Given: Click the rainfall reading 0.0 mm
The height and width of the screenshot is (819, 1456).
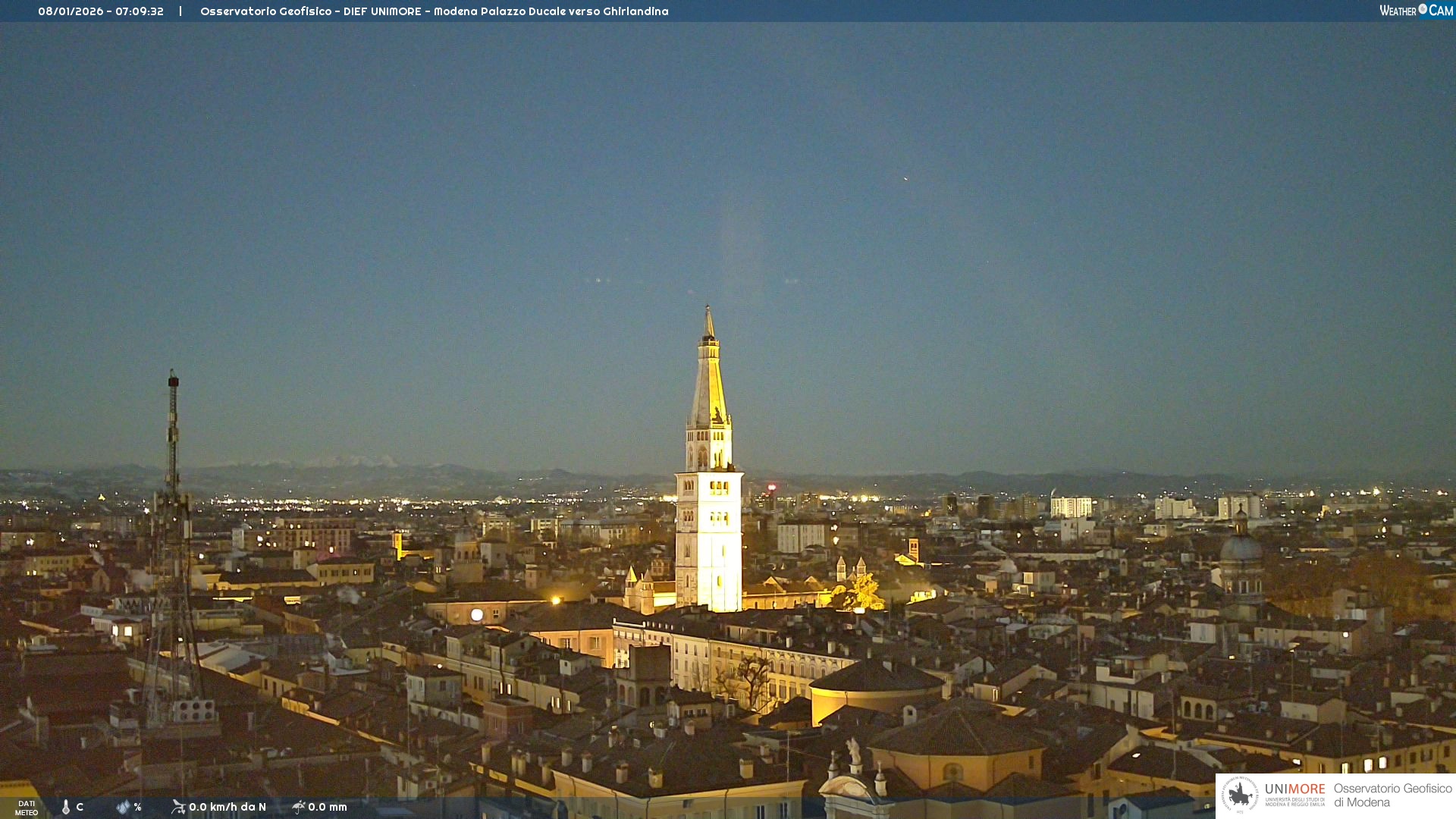Looking at the screenshot, I should (x=328, y=807).
